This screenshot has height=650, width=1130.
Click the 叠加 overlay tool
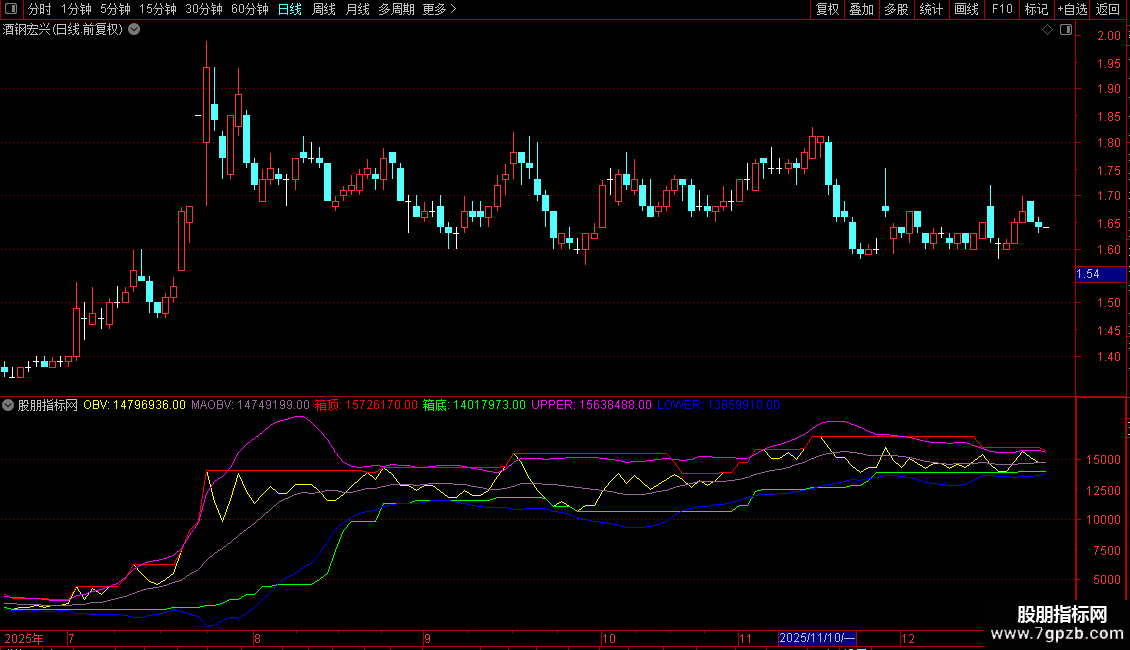point(861,9)
